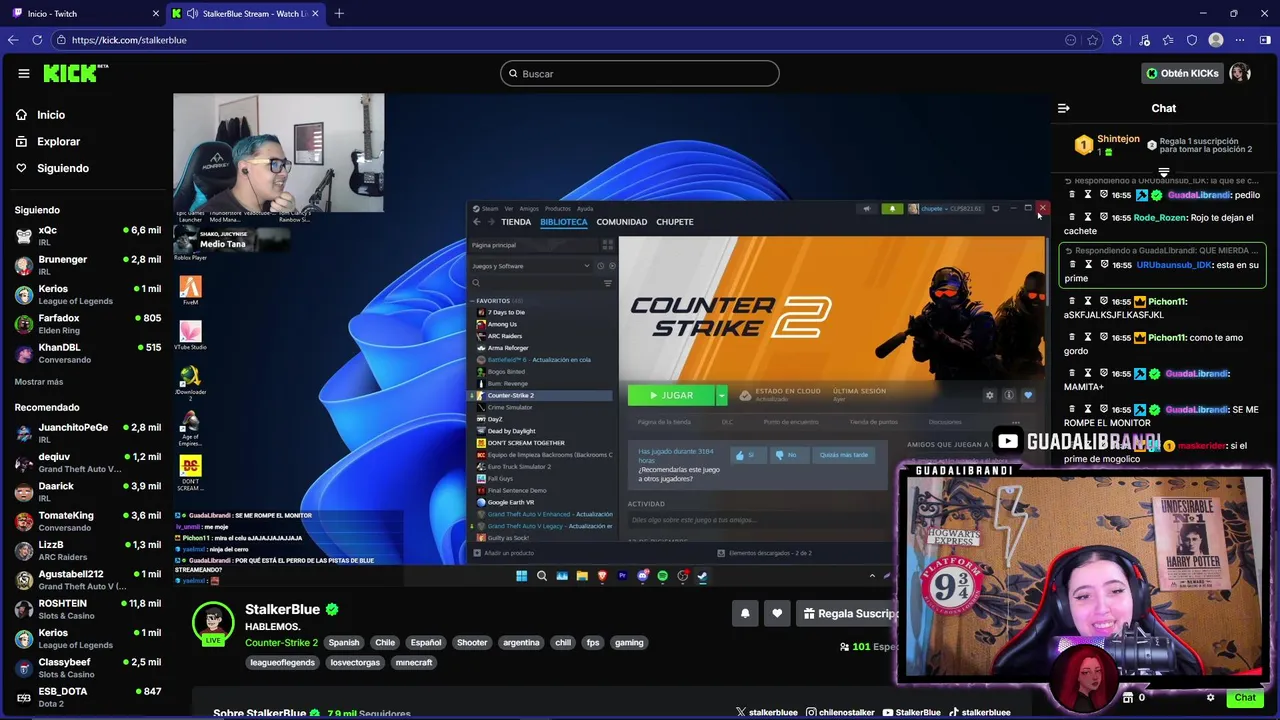Delete Rode_Rozen's chat message
The width and height of the screenshot is (1280, 720).
pos(1072,217)
